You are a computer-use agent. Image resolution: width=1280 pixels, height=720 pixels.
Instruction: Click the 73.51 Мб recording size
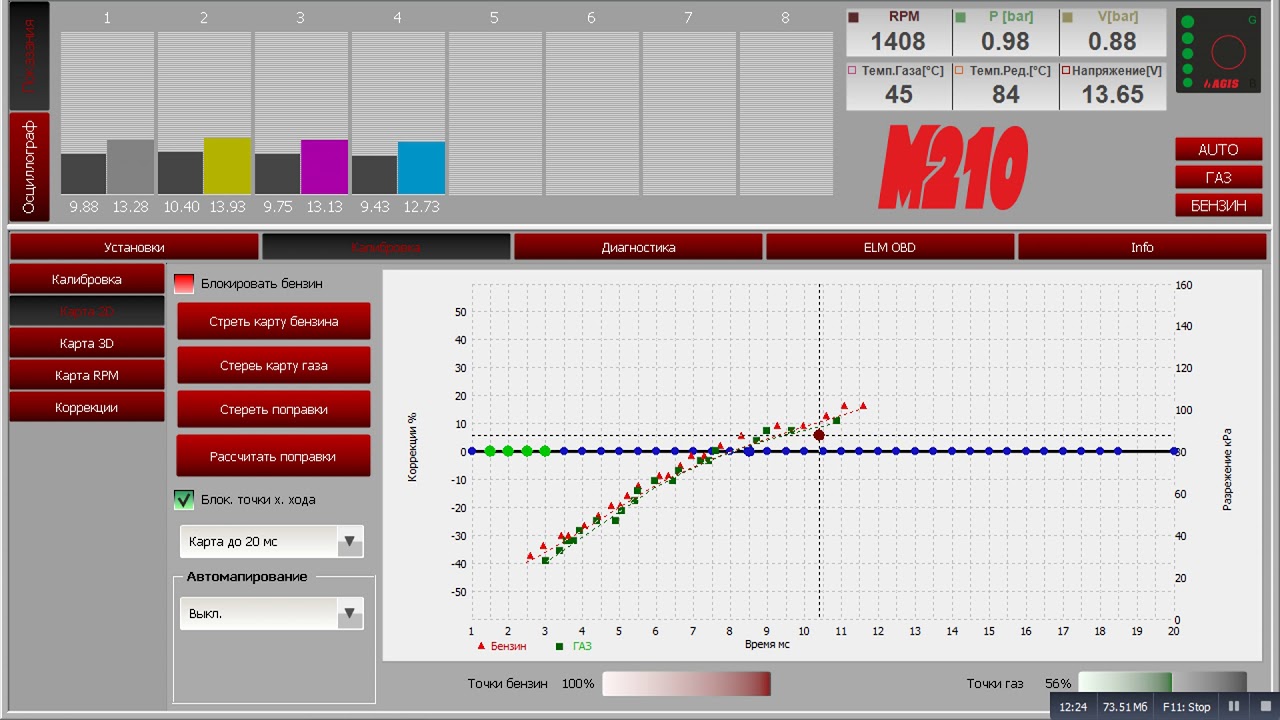click(x=1125, y=707)
